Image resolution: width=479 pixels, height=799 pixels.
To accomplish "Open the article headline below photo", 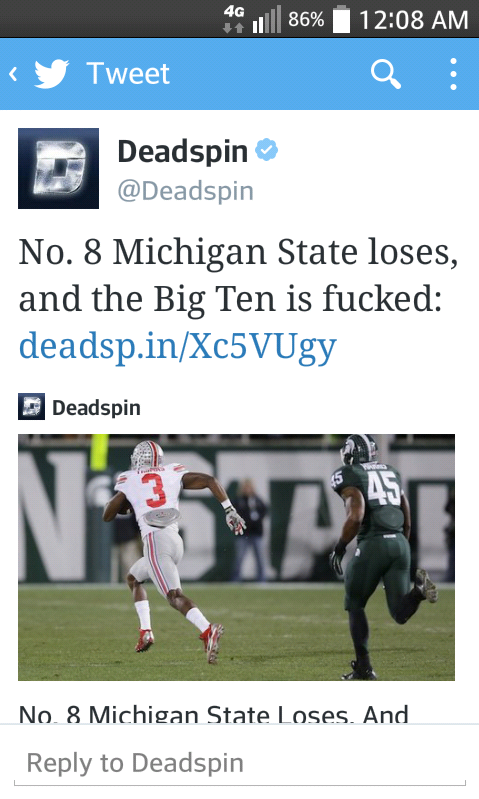I will (214, 713).
